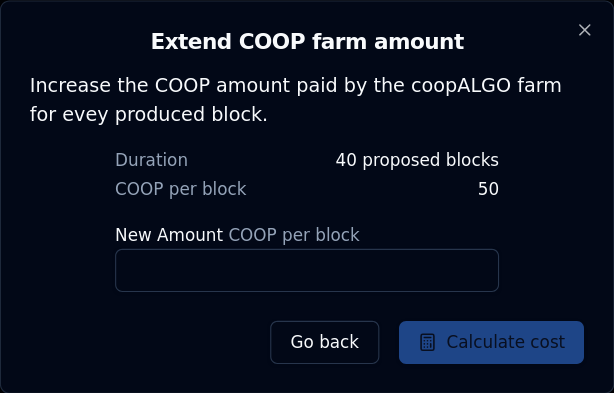Viewport: 614px width, 393px height.
Task: Click the Go back button
Action: point(324,342)
